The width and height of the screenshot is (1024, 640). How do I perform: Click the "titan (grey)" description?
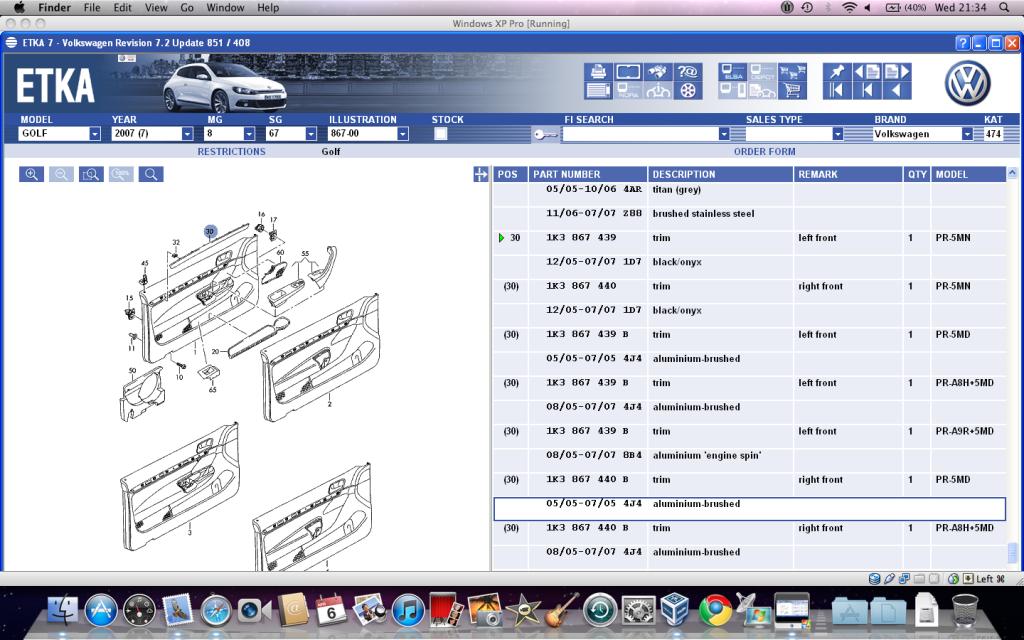tap(677, 189)
